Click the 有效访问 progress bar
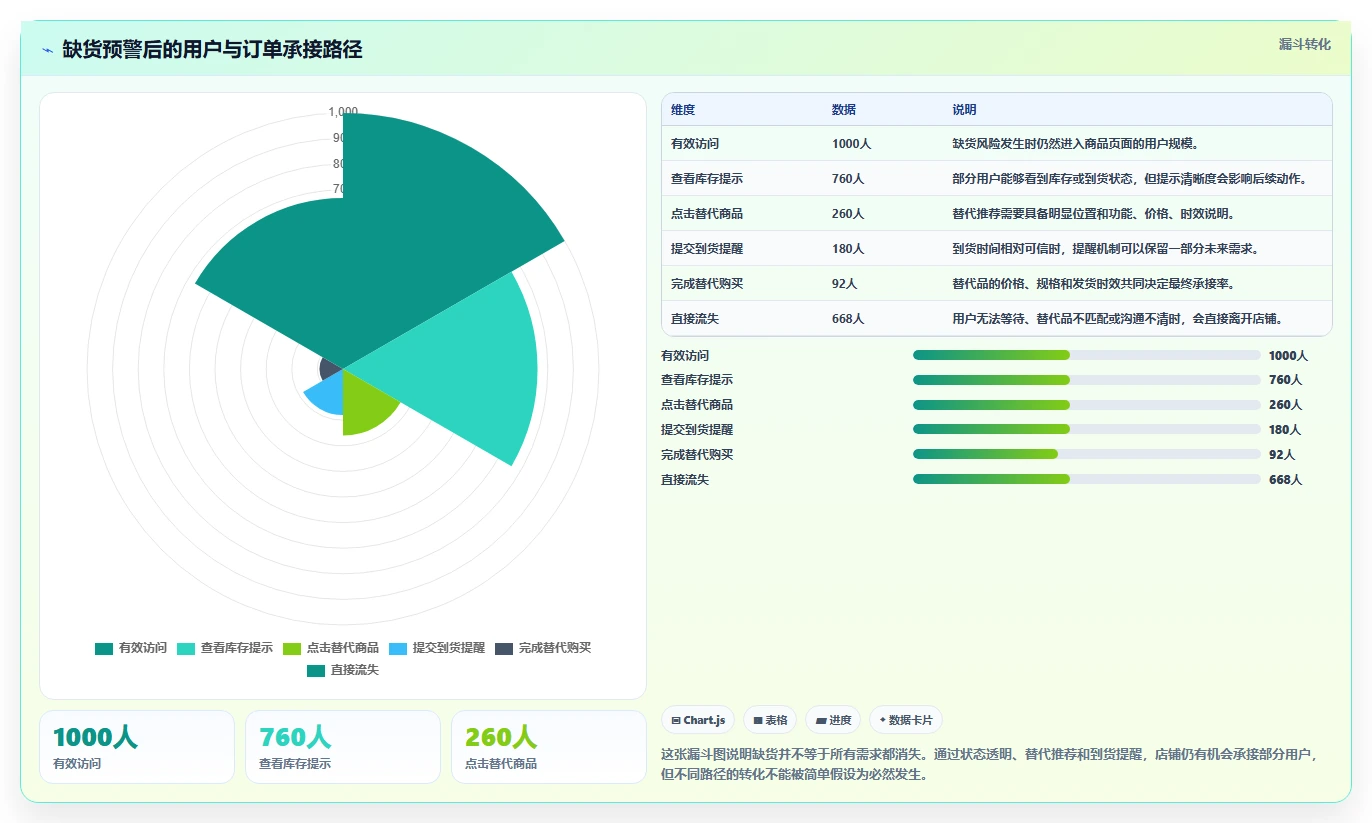 click(1087, 355)
